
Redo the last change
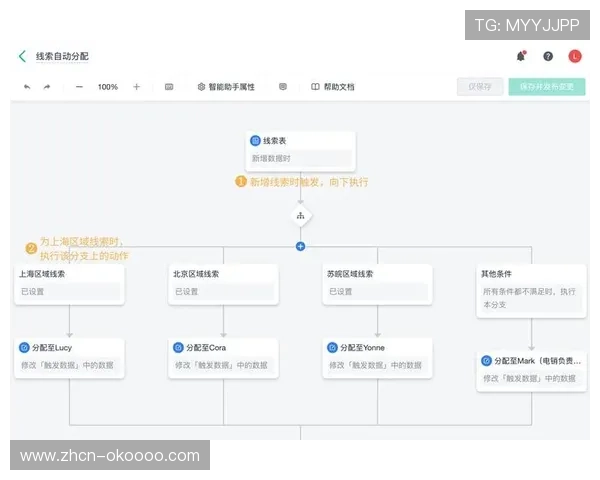coord(47,87)
